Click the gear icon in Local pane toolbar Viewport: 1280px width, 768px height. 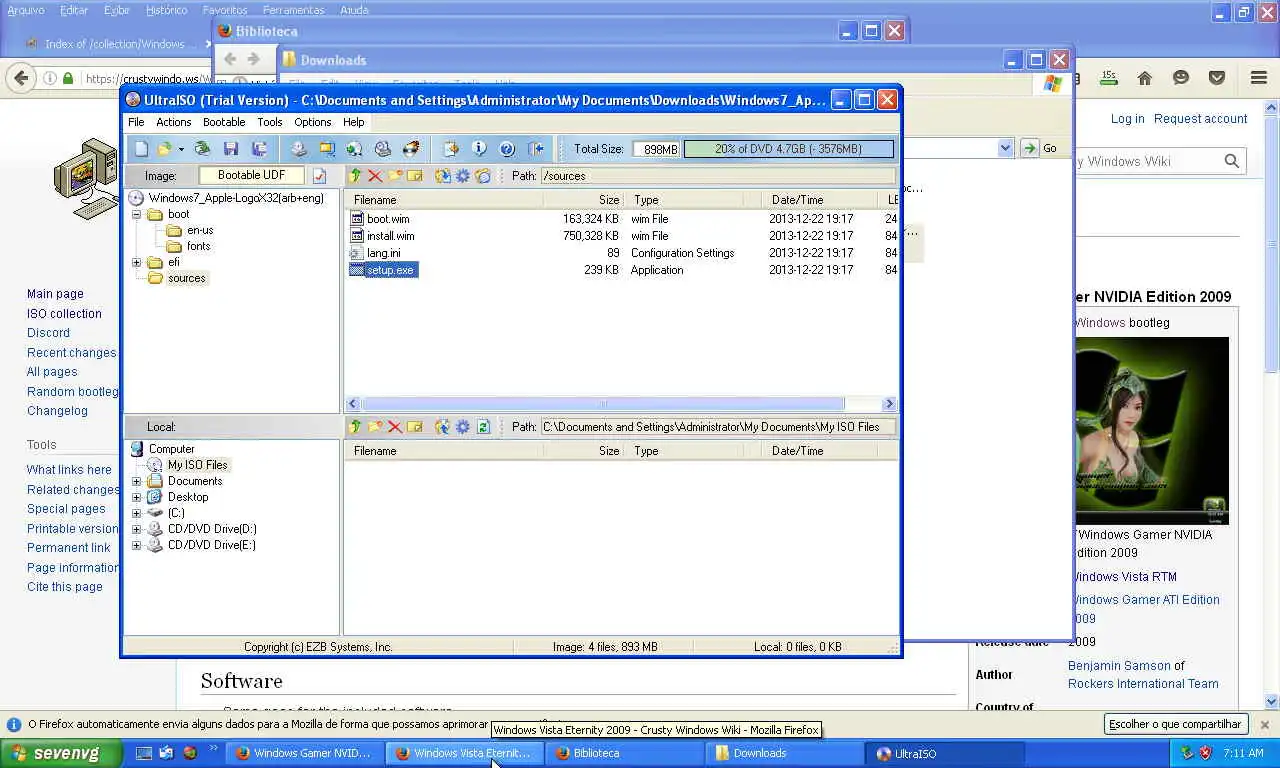[x=463, y=427]
